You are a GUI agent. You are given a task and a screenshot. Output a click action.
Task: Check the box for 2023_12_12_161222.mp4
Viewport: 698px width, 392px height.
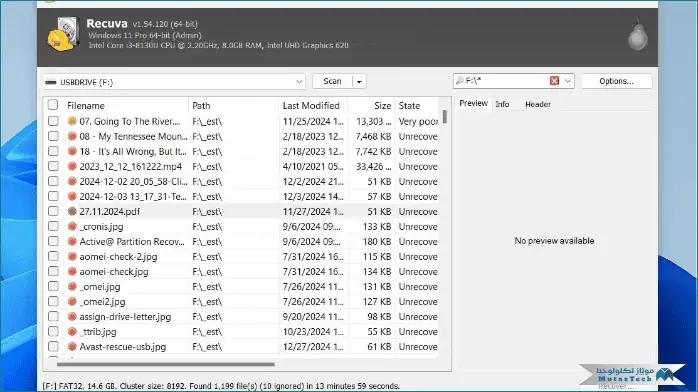pyautogui.click(x=53, y=166)
